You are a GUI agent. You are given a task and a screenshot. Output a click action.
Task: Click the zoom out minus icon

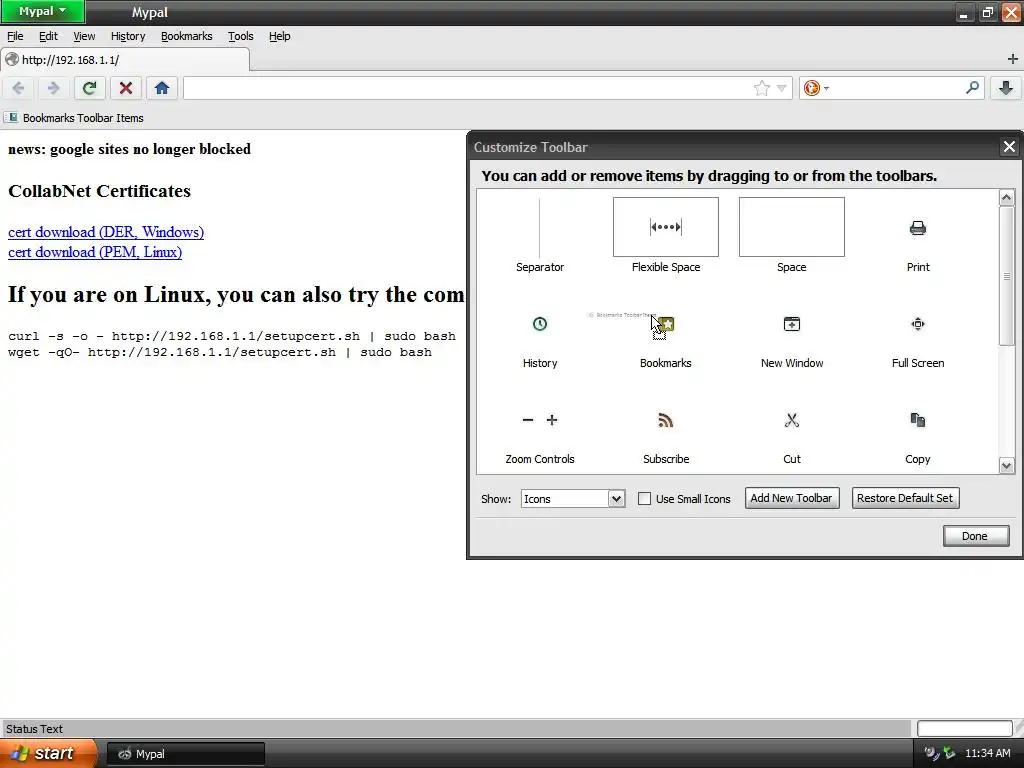[528, 420]
